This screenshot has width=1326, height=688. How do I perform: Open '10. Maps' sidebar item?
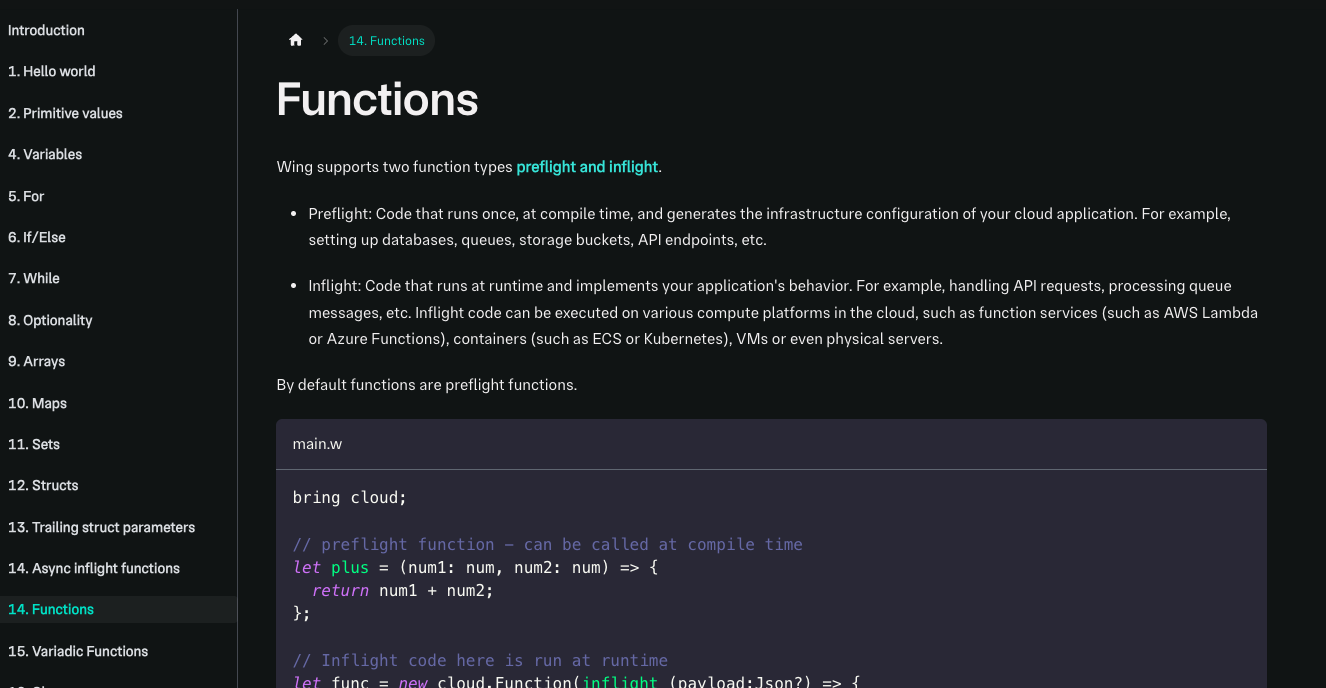click(x=38, y=403)
